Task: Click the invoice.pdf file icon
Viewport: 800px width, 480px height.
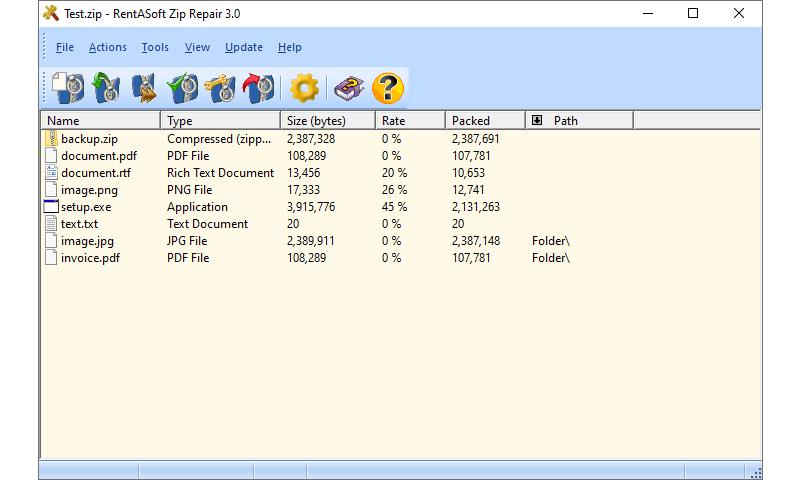Action: 52,258
